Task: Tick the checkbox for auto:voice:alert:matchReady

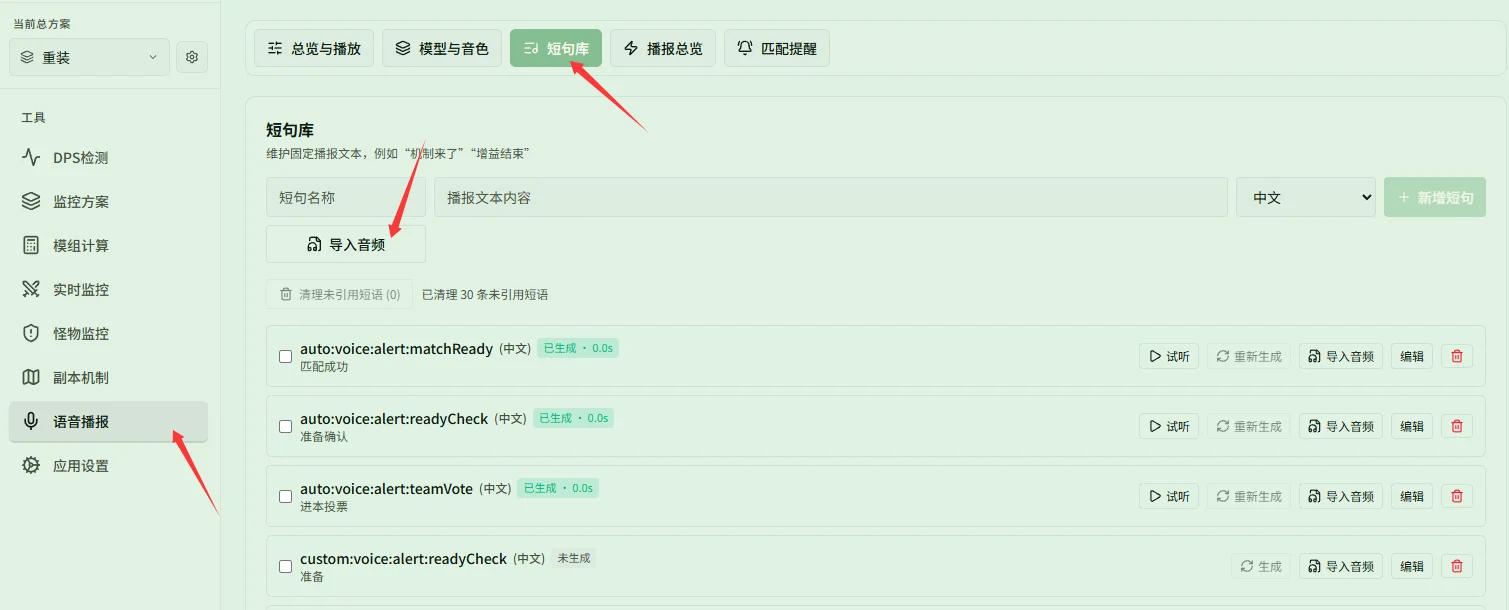Action: (286, 357)
